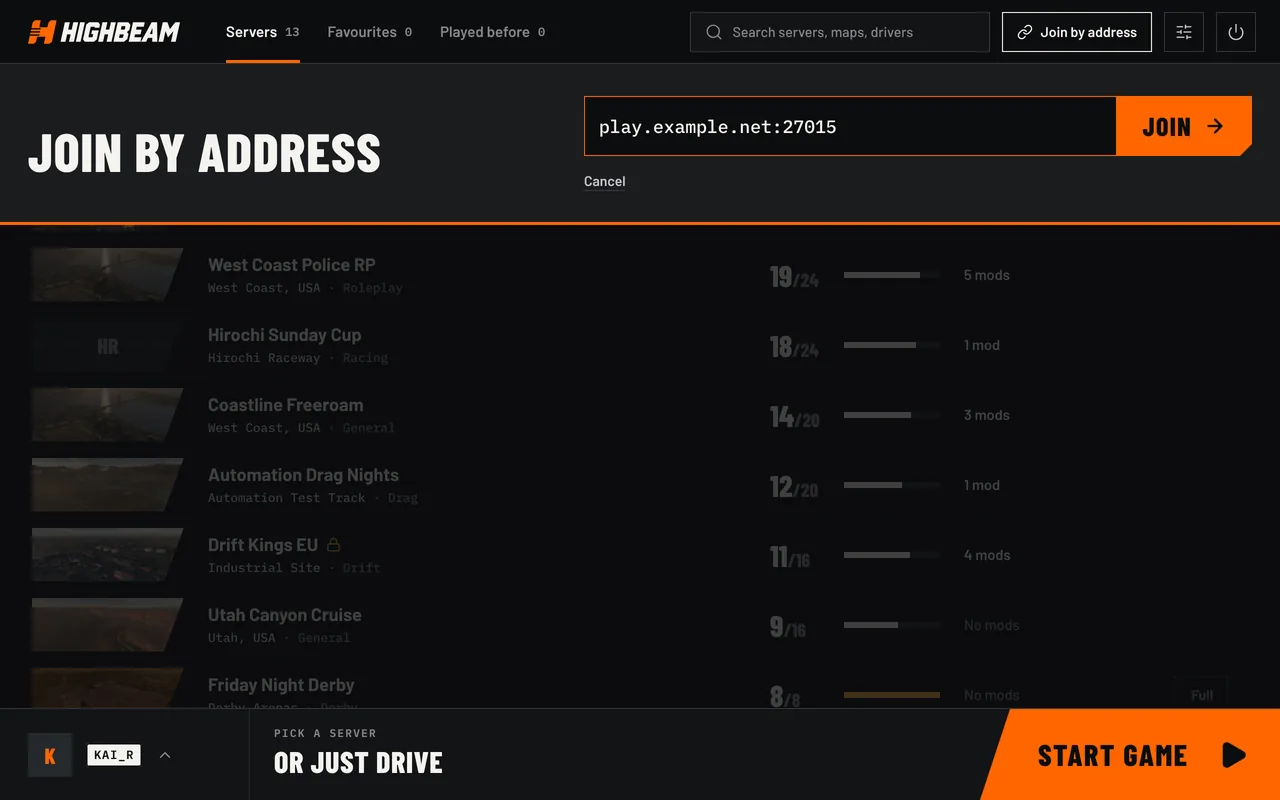Open the filter settings sliders icon
This screenshot has height=800, width=1280.
pos(1184,32)
